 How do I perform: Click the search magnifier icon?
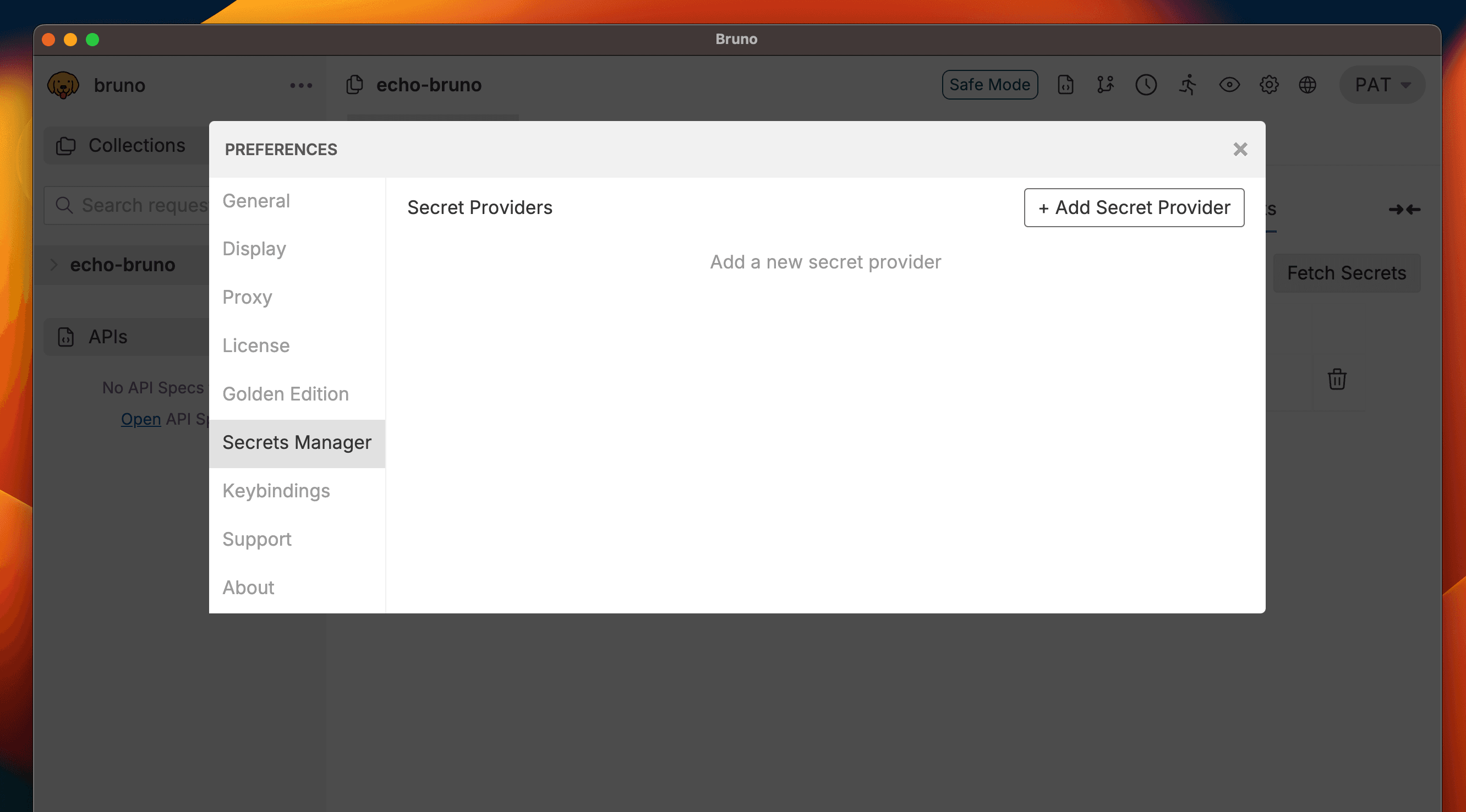click(64, 205)
